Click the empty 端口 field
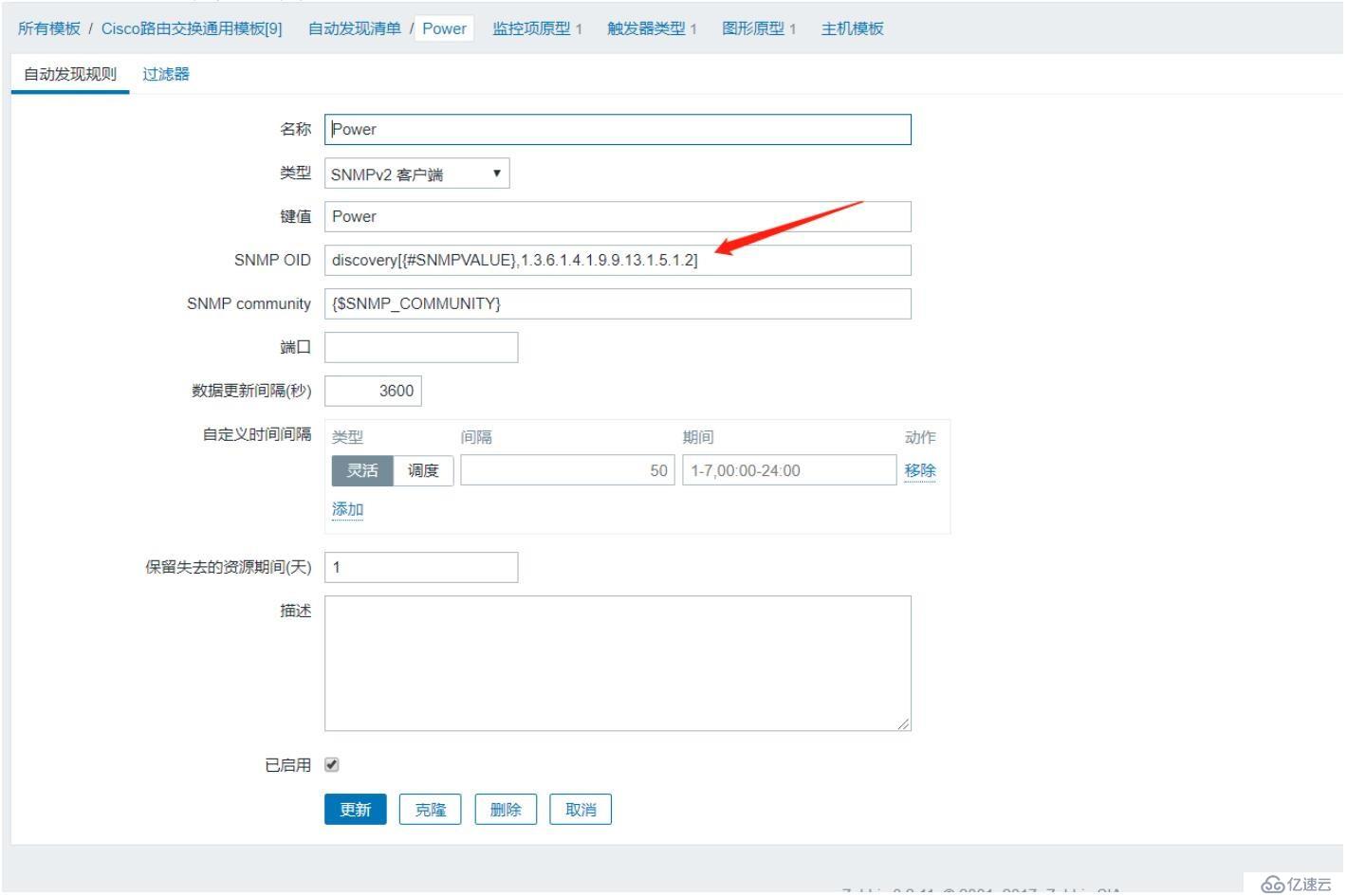 (421, 347)
